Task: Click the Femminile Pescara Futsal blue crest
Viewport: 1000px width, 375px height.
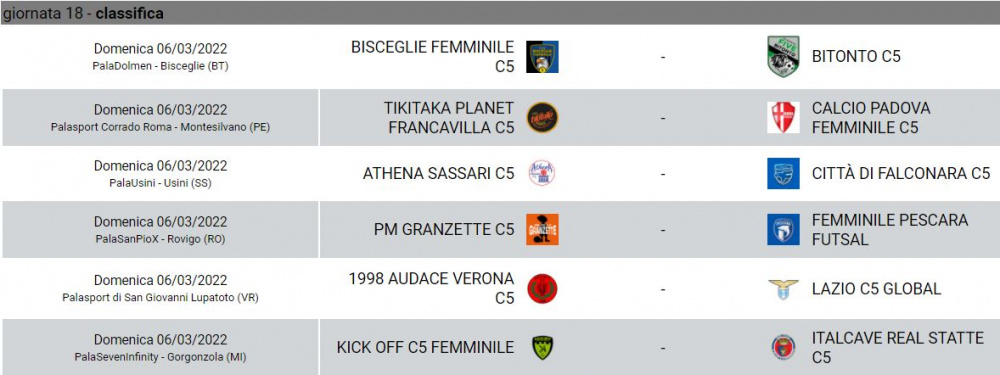Action: tap(783, 230)
